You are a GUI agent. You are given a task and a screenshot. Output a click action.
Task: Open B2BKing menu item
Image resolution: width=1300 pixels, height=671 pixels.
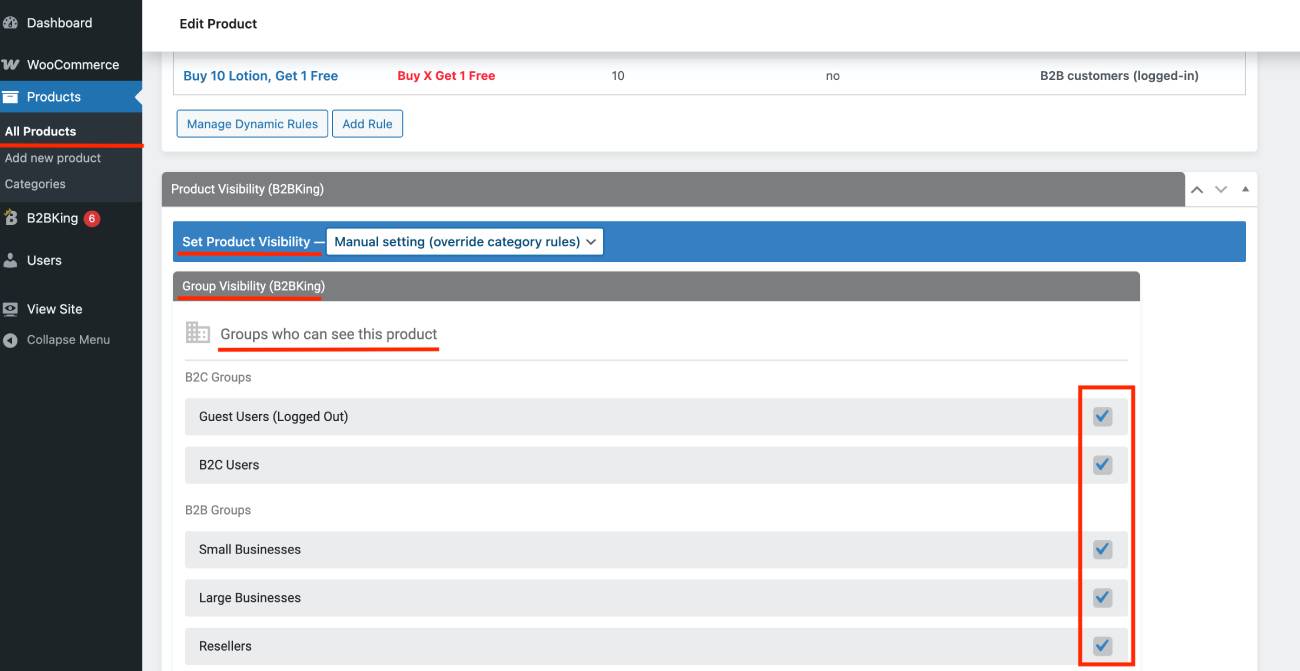coord(52,218)
